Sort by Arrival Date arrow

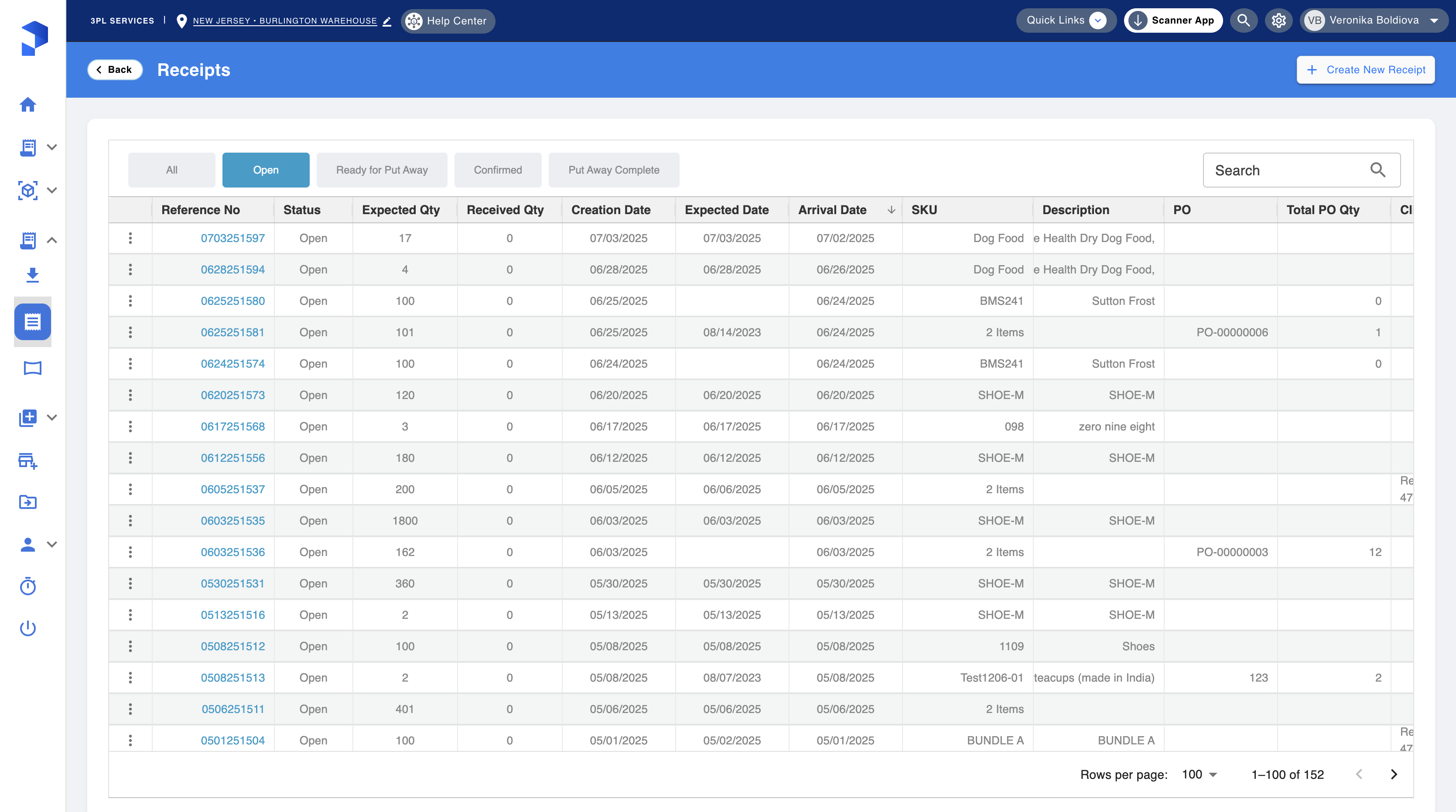(891, 210)
